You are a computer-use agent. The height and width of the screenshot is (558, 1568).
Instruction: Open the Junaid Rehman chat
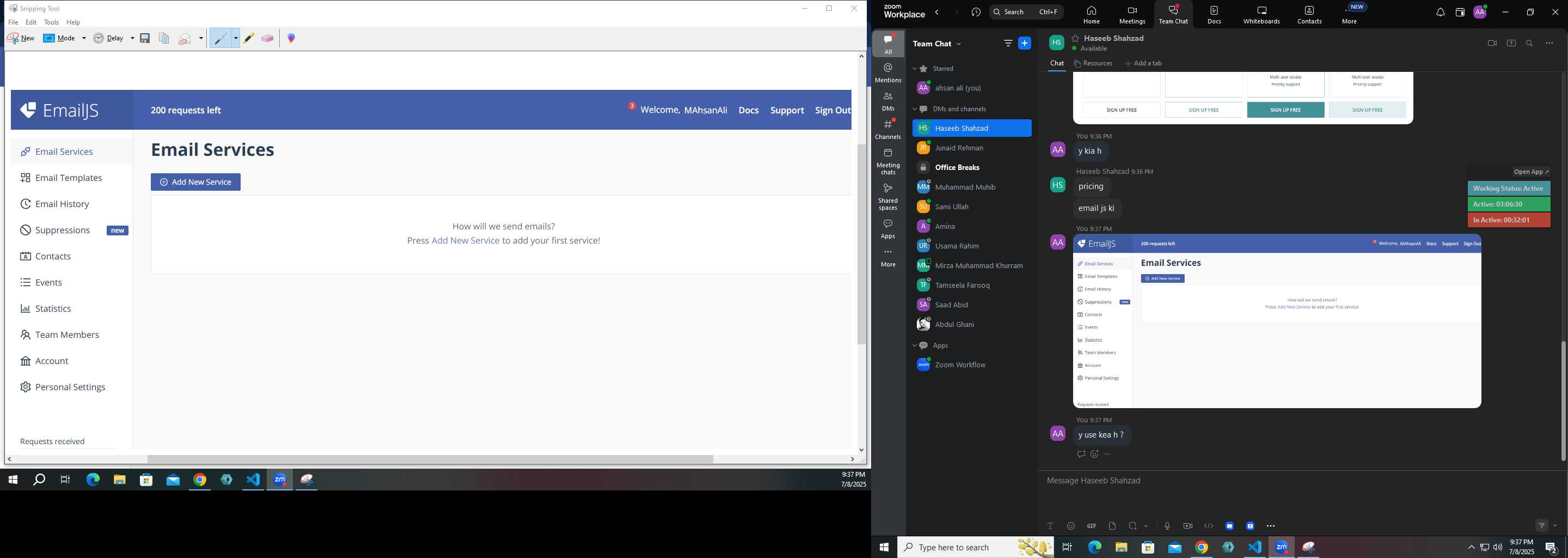(972, 148)
